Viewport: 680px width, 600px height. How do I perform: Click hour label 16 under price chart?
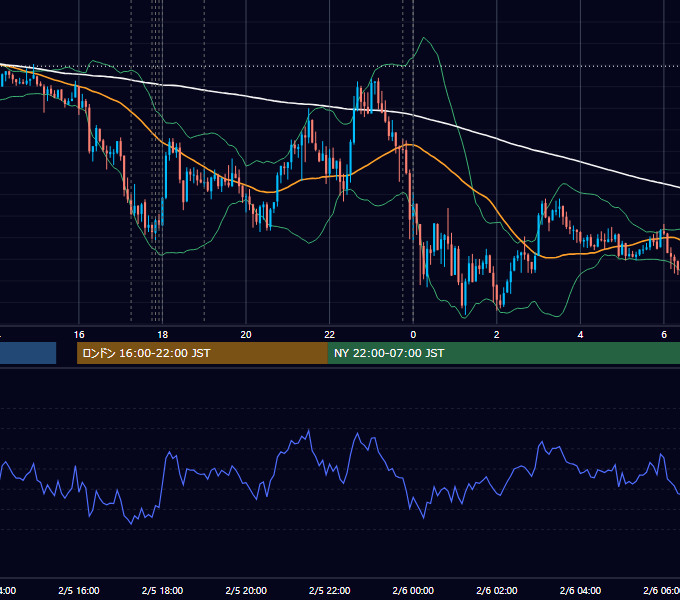(79, 335)
